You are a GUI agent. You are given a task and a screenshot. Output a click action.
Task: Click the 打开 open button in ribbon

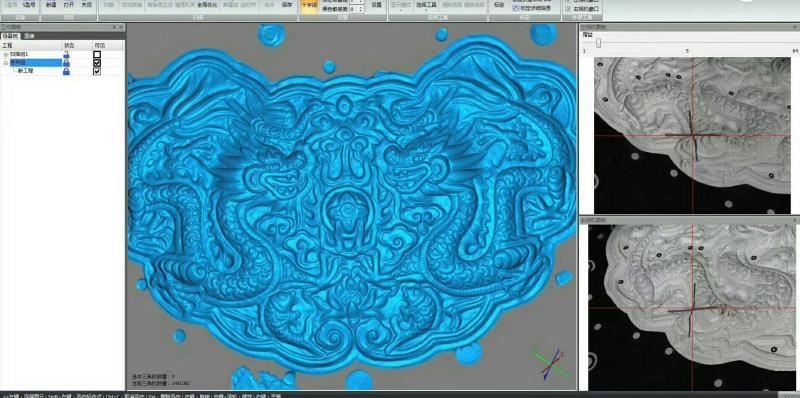[x=68, y=5]
